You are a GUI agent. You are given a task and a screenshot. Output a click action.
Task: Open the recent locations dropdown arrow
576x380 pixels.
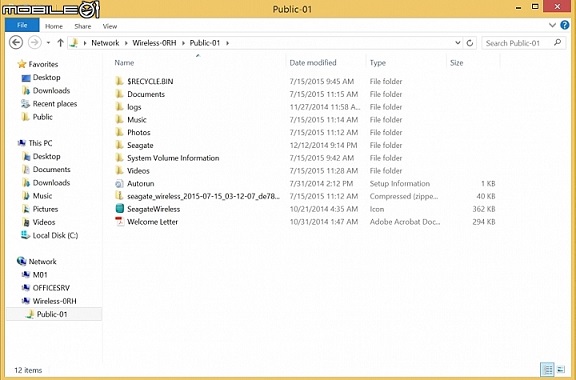coord(48,43)
